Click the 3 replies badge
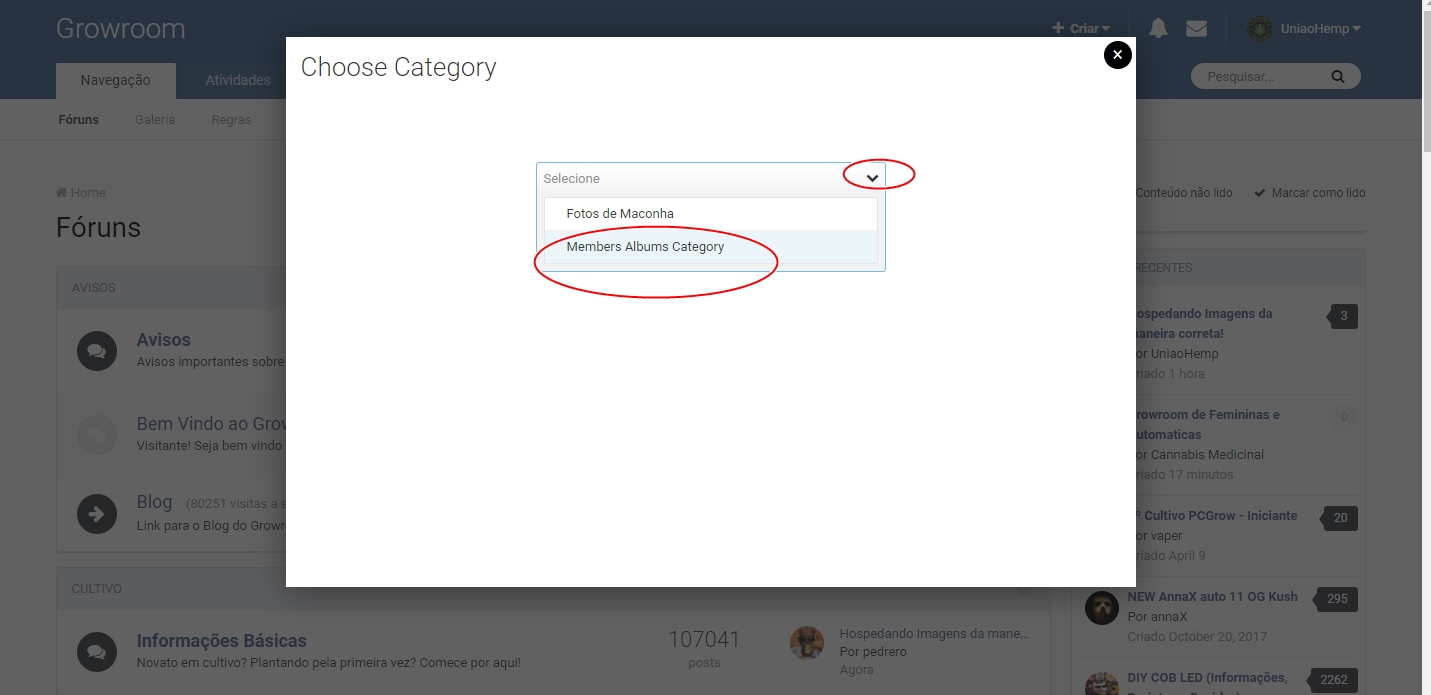The width and height of the screenshot is (1431, 695). tap(1343, 316)
